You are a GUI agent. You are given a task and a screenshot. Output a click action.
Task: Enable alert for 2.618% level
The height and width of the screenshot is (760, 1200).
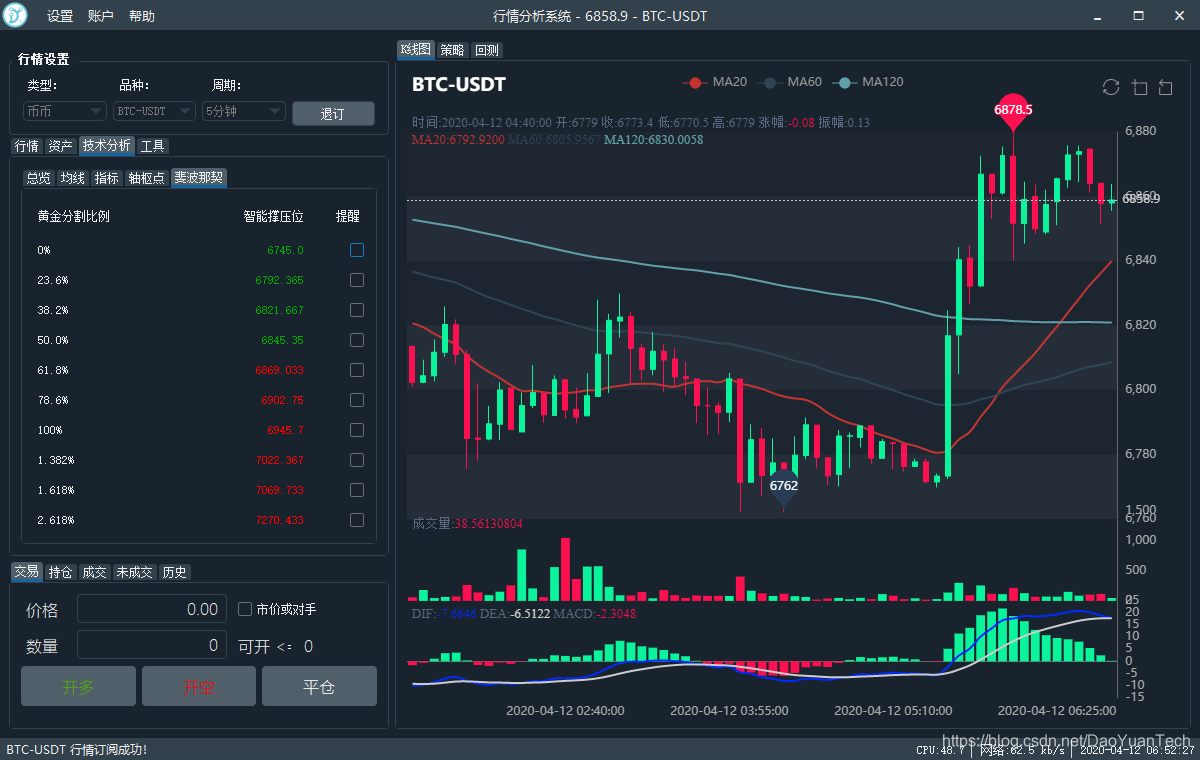point(357,520)
